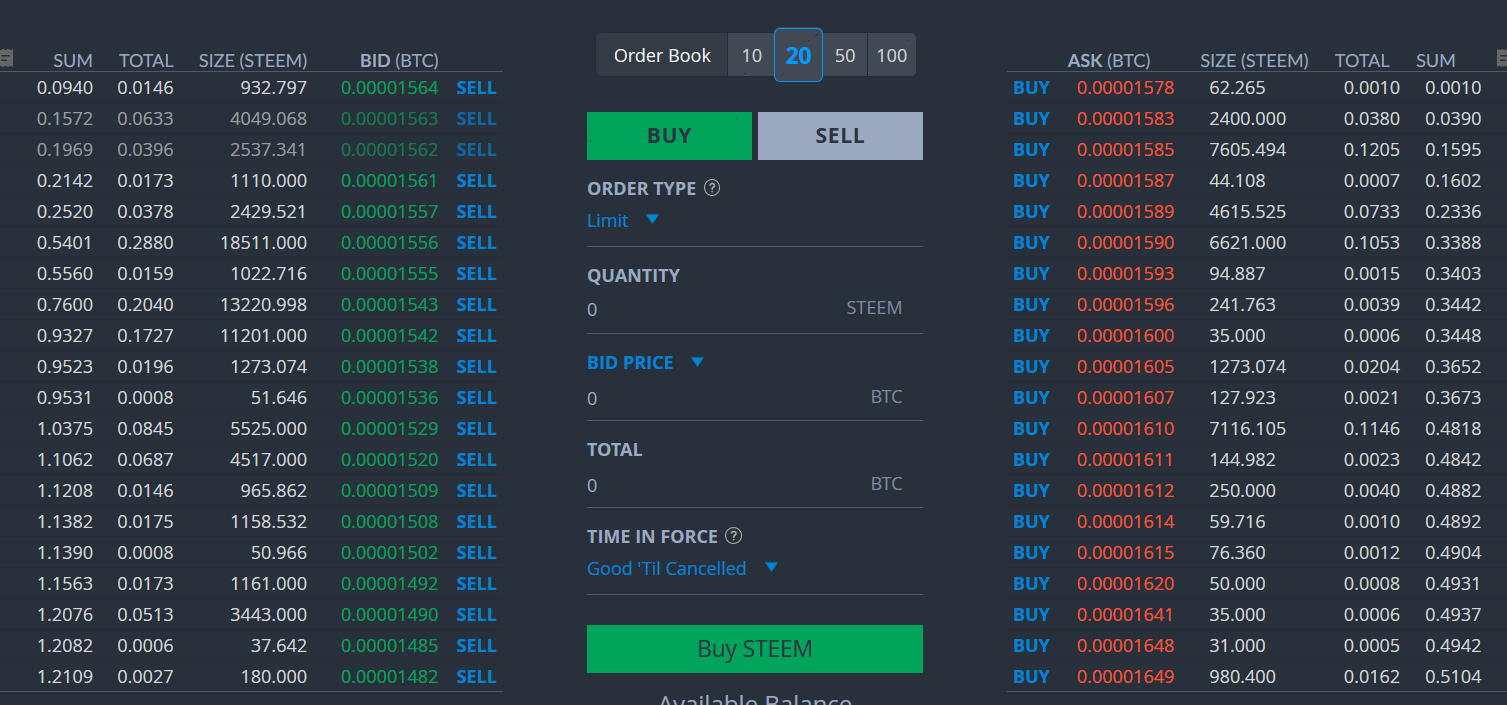Open the BID PRICE dropdown arrow

(x=697, y=362)
